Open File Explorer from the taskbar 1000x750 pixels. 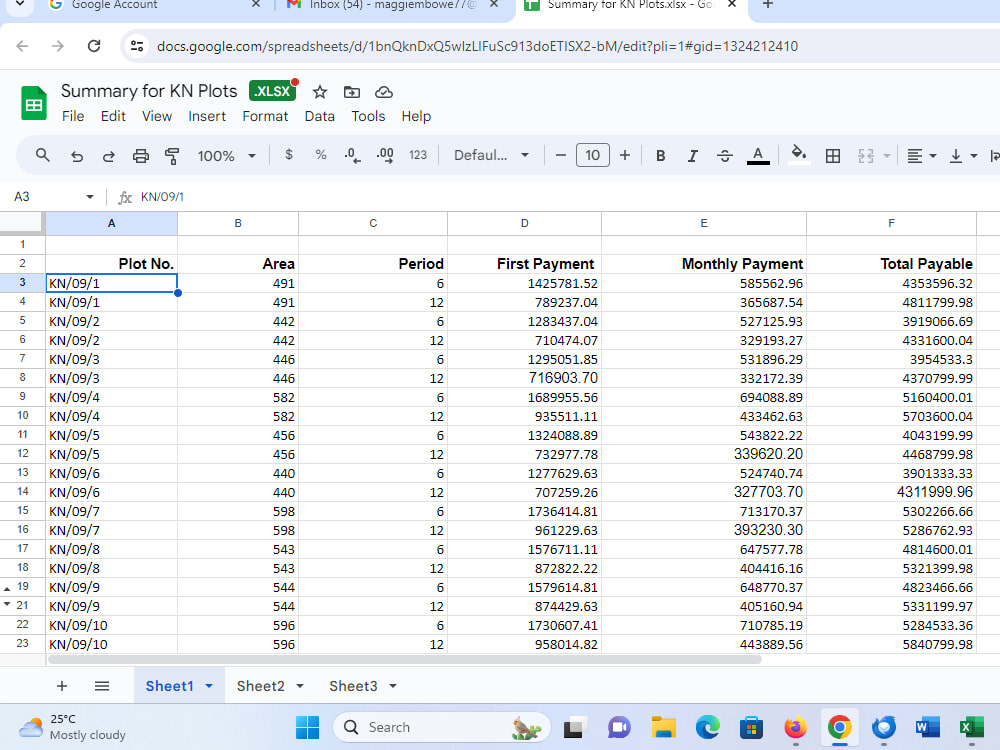coord(663,727)
